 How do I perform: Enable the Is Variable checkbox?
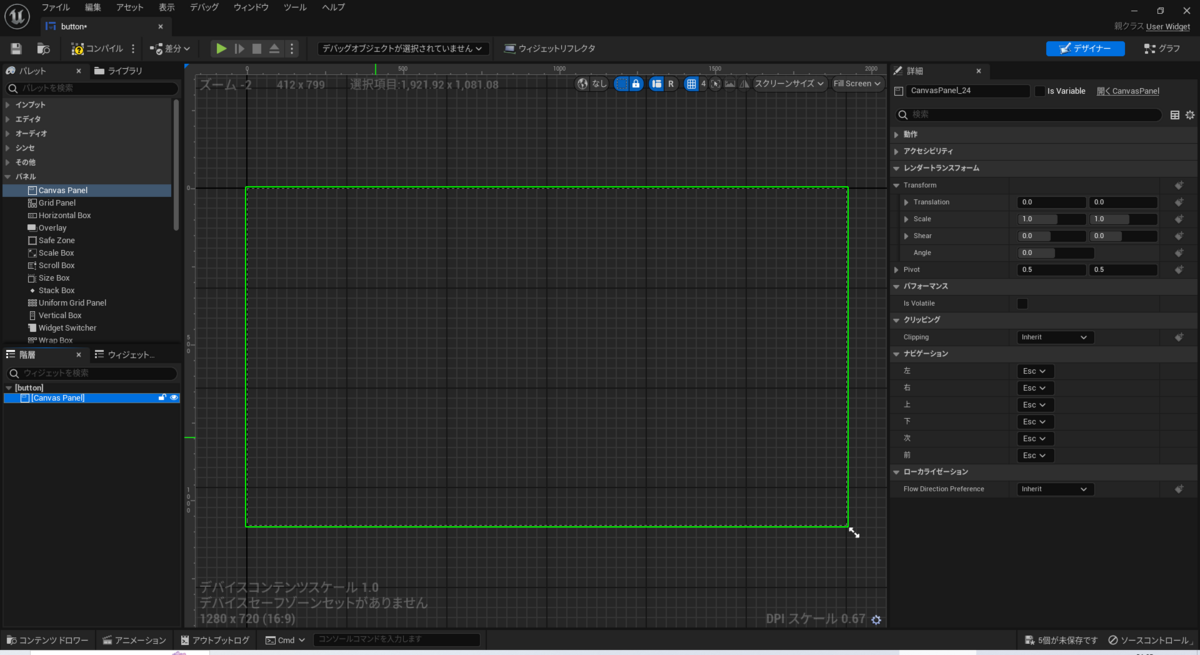[x=1039, y=91]
